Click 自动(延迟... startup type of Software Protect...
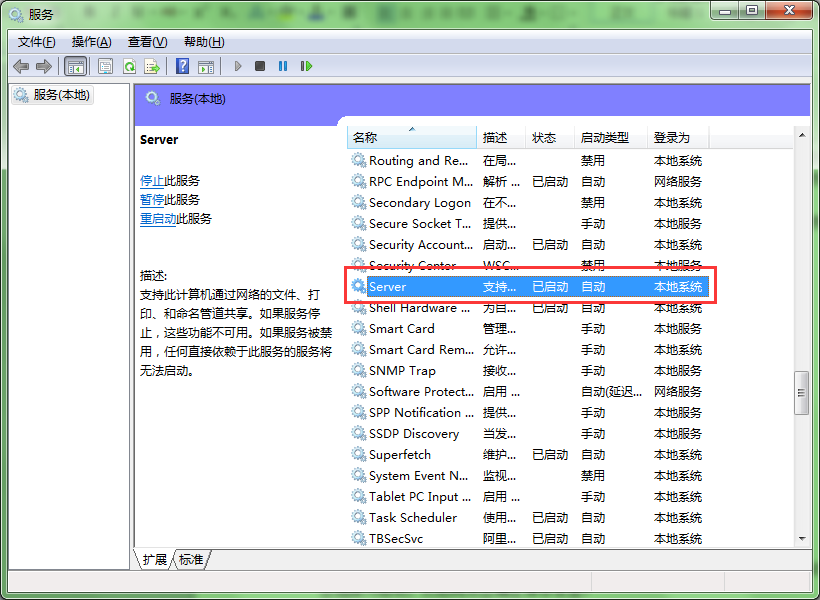The height and width of the screenshot is (600, 820). (611, 391)
